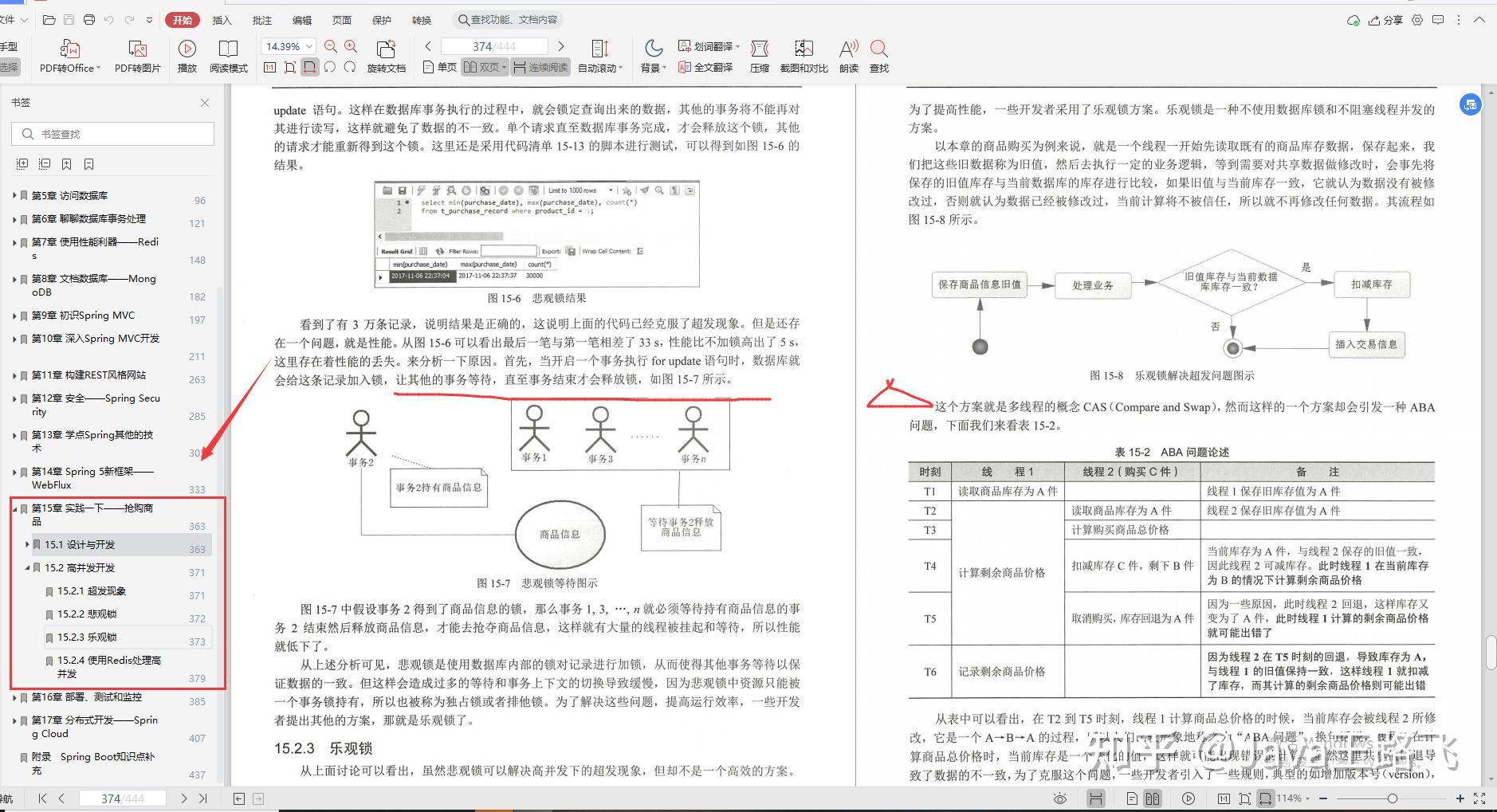The height and width of the screenshot is (812, 1497).
Task: Jump to last page in status bar
Action: 202,798
